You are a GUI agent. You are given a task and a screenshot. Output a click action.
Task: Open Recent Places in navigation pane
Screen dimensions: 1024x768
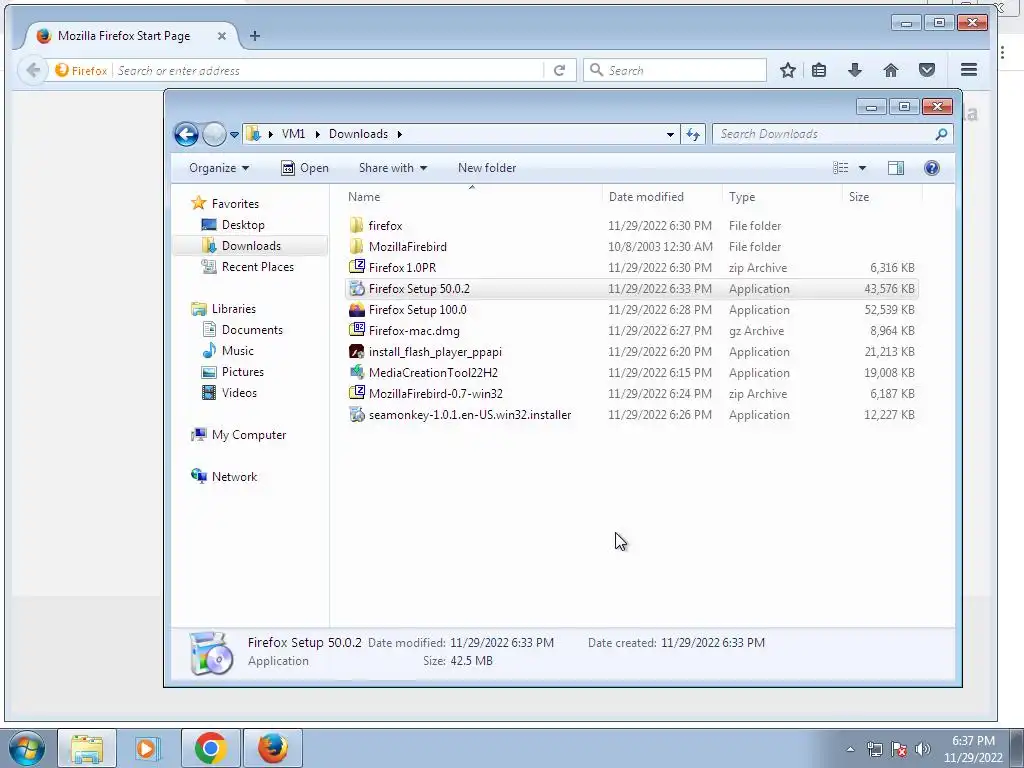click(x=257, y=266)
